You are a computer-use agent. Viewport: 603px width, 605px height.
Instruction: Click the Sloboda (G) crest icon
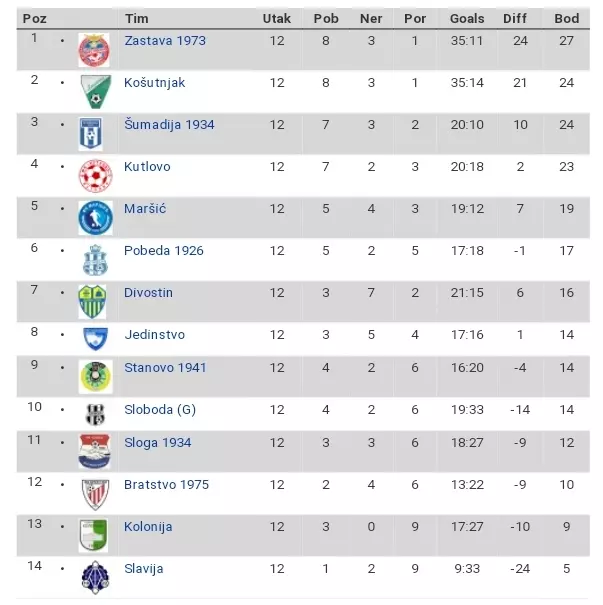96,414
